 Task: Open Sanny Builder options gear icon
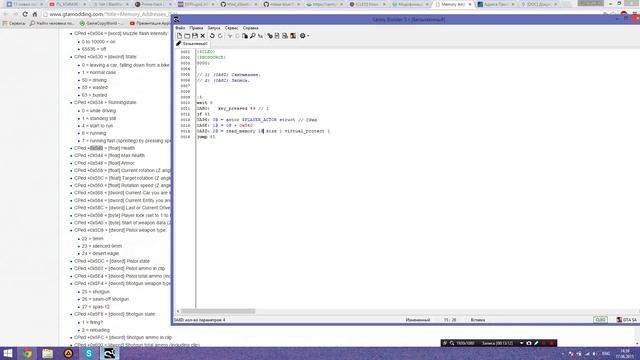tap(302, 36)
